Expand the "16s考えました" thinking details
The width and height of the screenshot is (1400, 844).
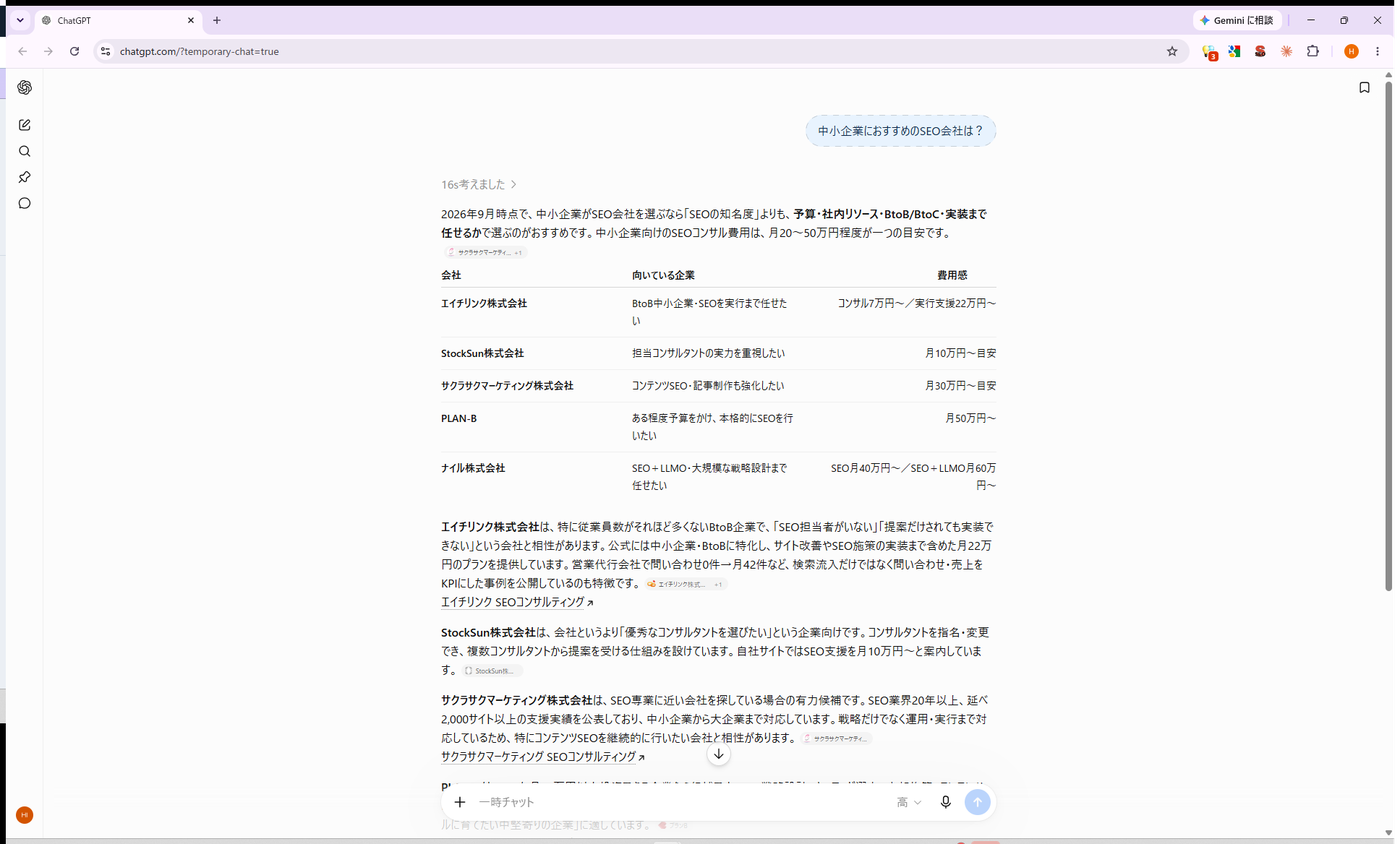479,184
